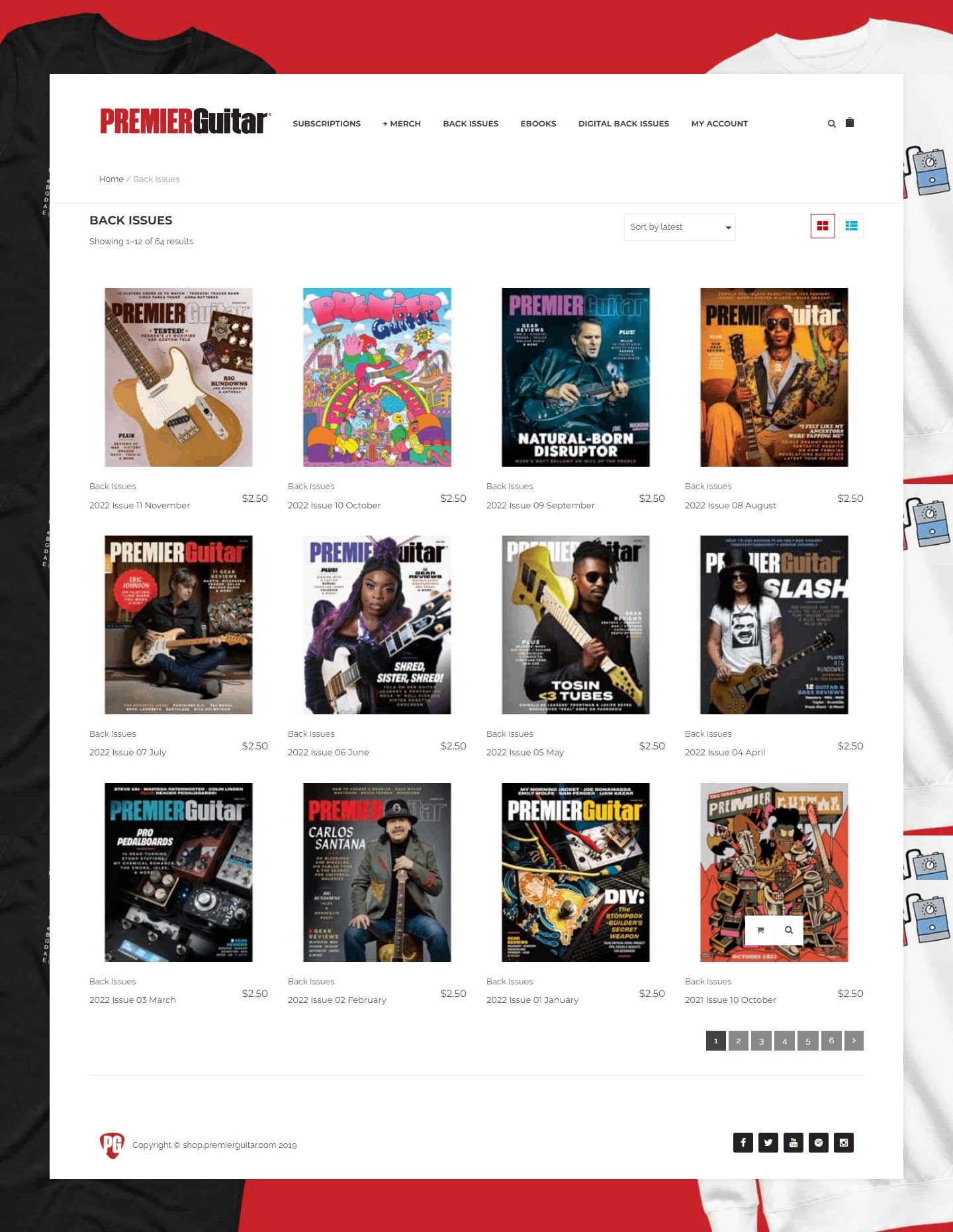The width and height of the screenshot is (953, 1232).
Task: Expand the Sort by latest dropdown
Action: pyautogui.click(x=680, y=227)
